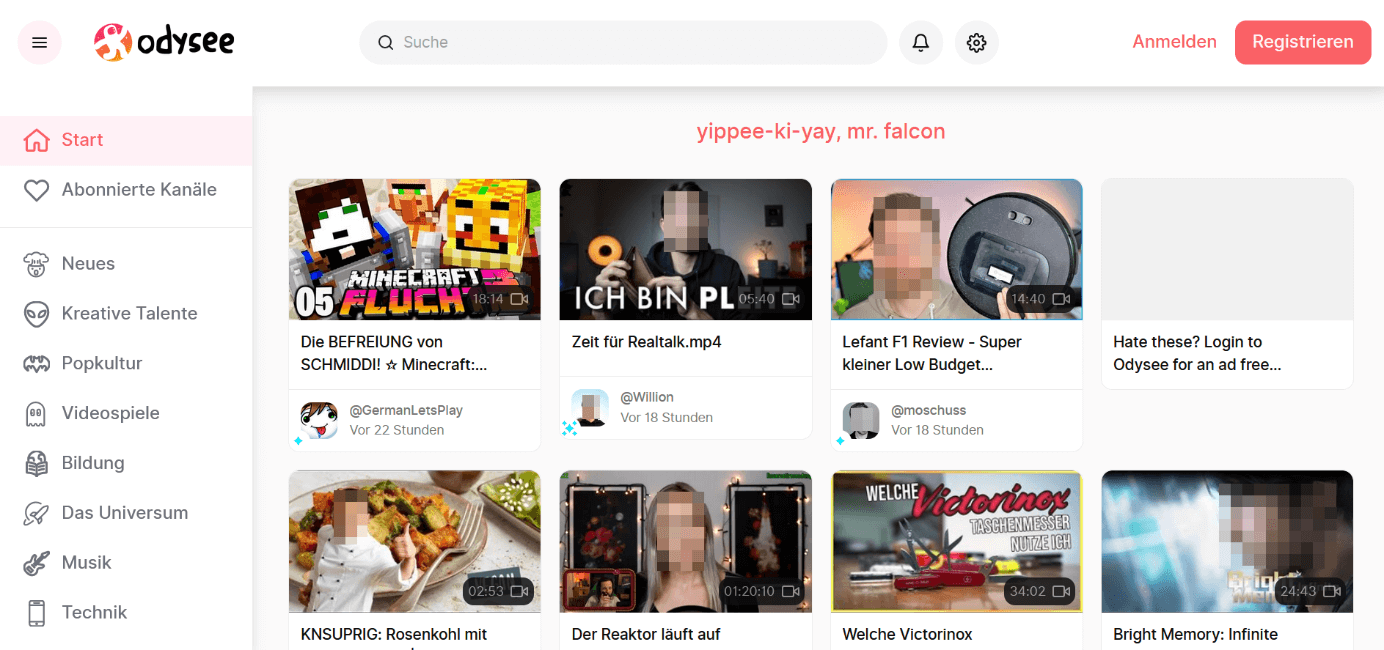Open the 01:20:10 Reaktor video thumbnail

[x=685, y=541]
